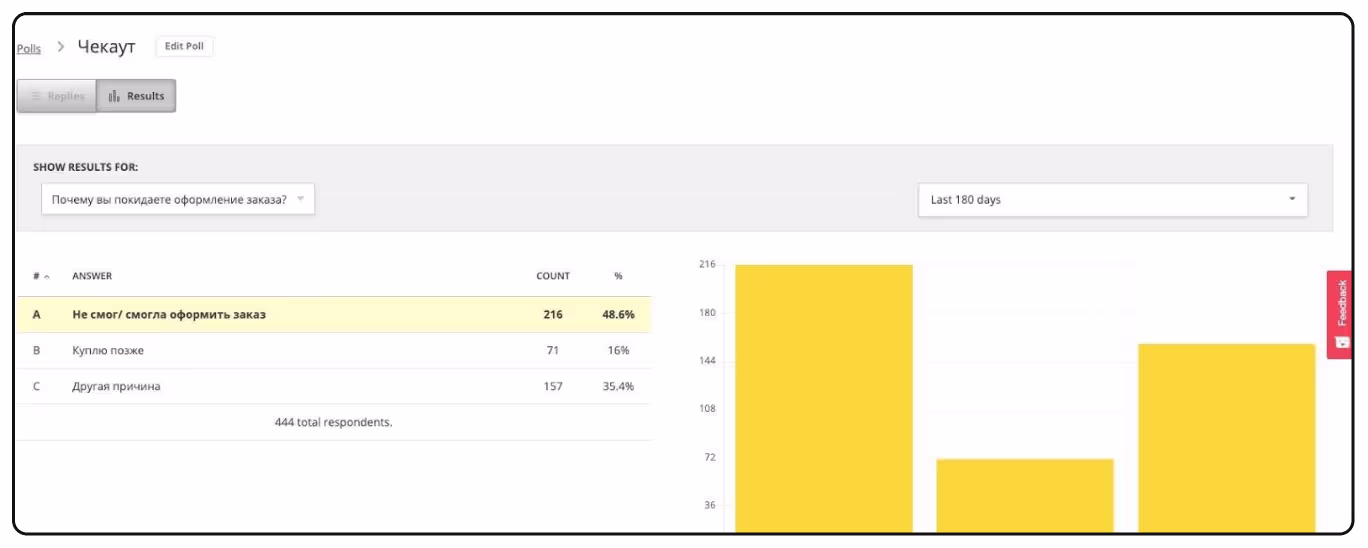Screen dimensions: 1368x548
Task: Click the % column header
Action: pyautogui.click(x=618, y=276)
